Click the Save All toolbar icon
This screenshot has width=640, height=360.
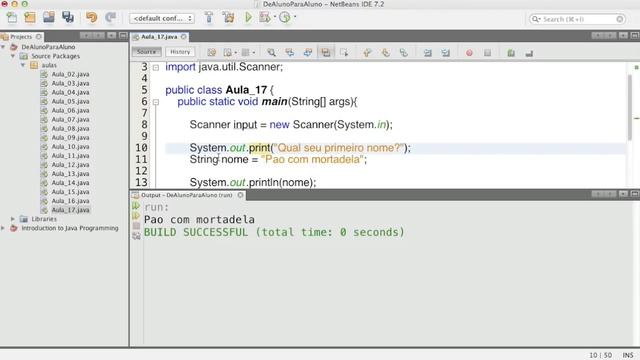(x=68, y=18)
